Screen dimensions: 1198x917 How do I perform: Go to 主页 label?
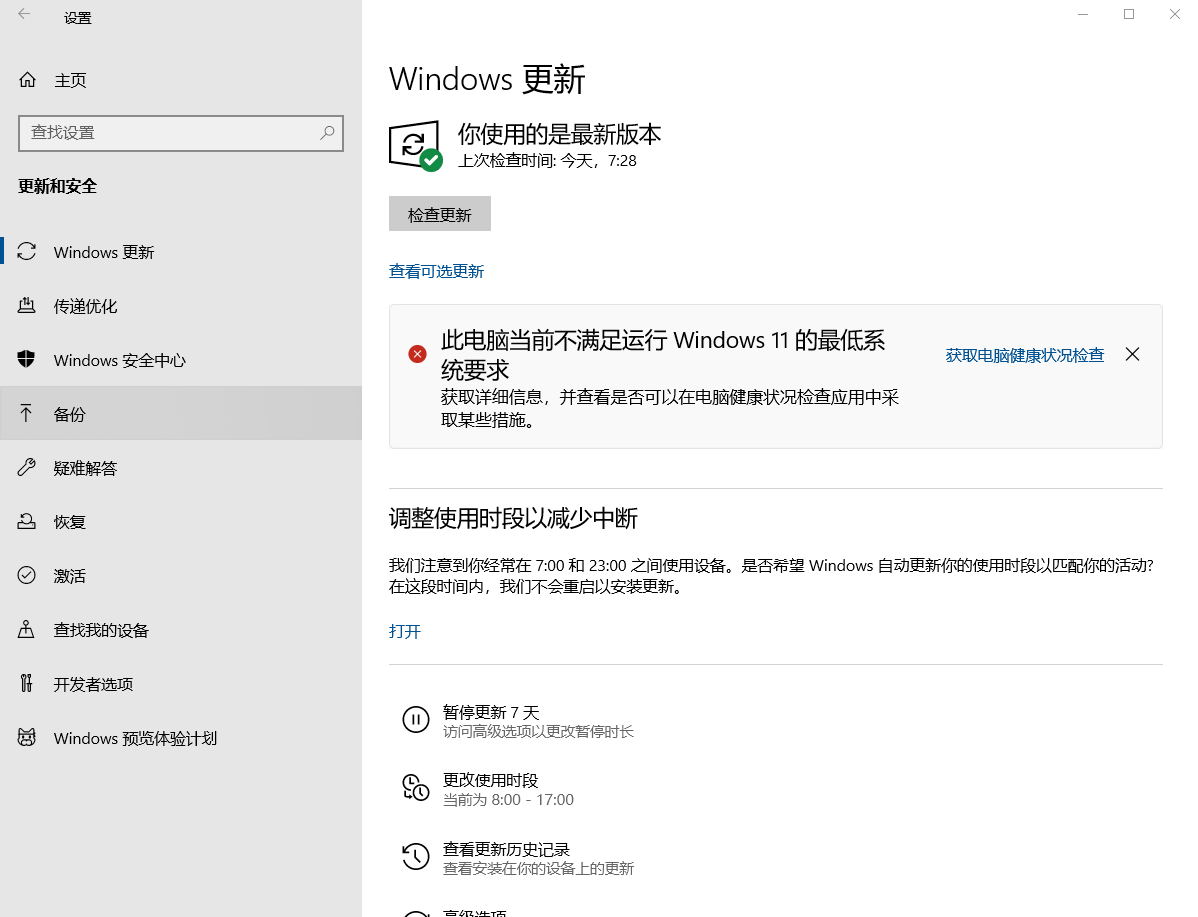(70, 80)
